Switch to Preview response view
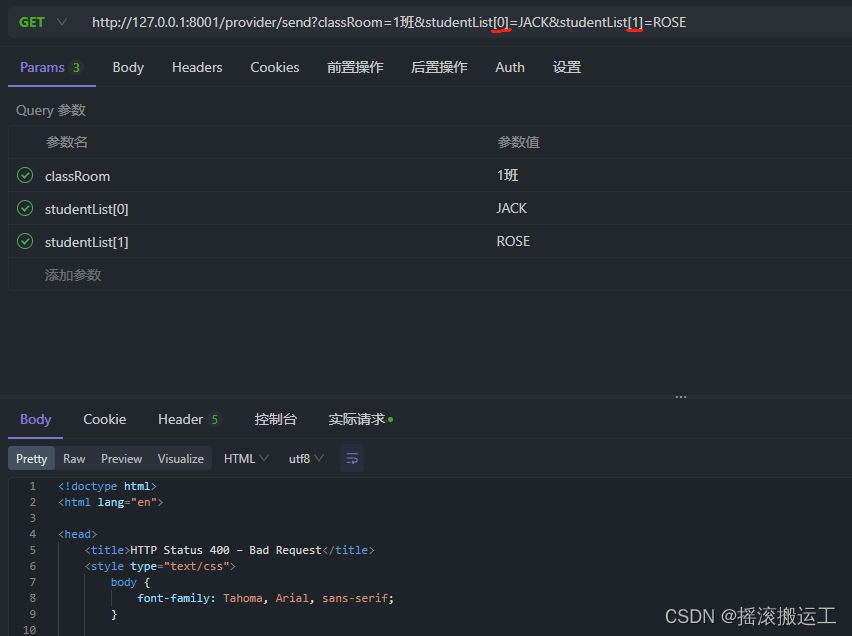The image size is (852, 636). point(121,457)
